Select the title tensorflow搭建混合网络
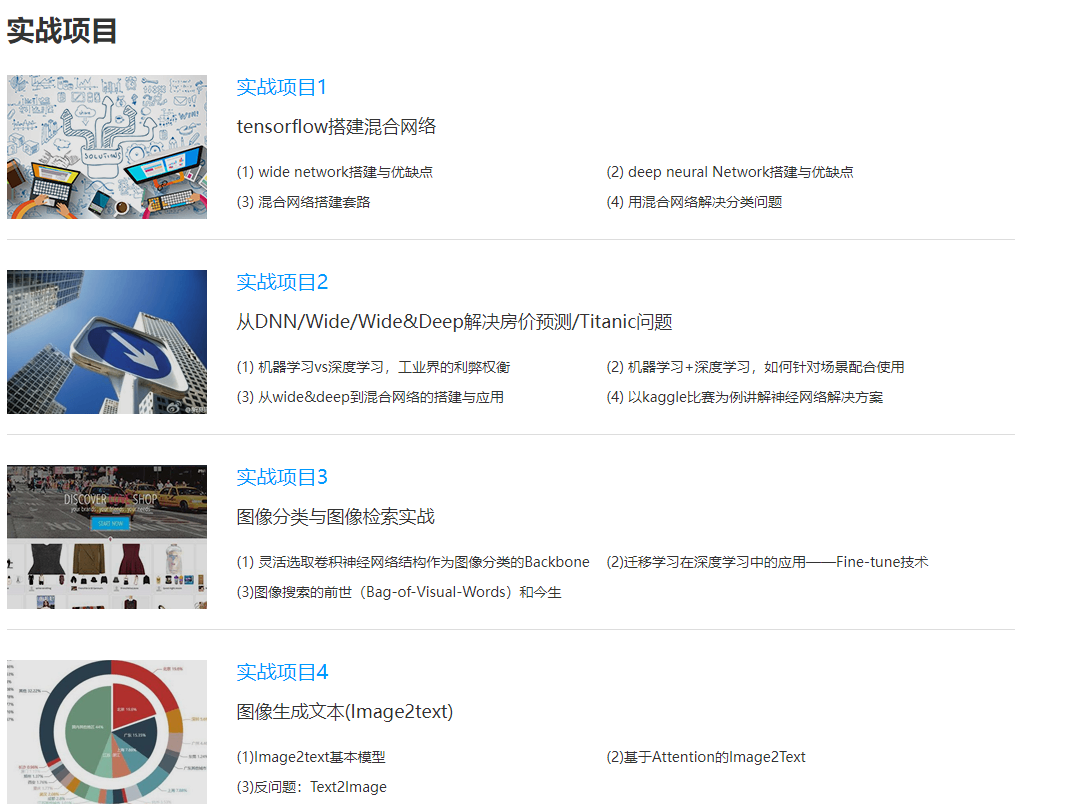This screenshot has width=1069, height=809. point(336,127)
